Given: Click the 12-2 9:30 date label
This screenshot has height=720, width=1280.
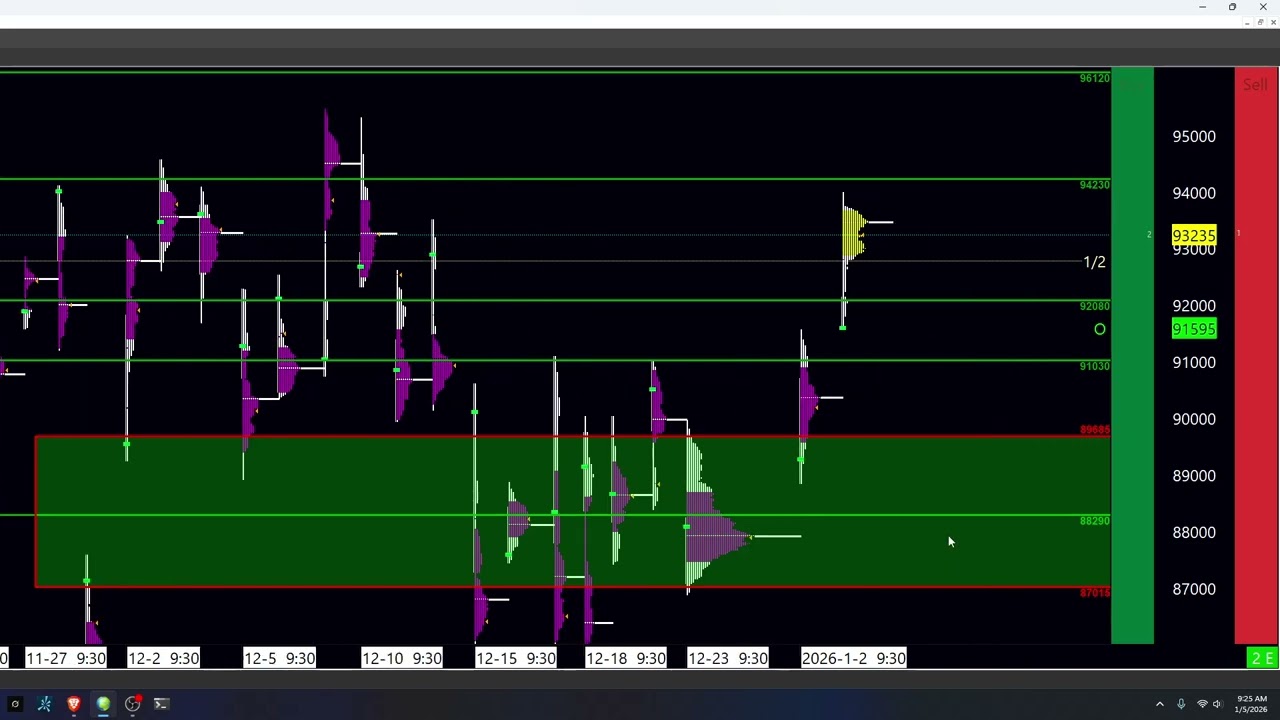Looking at the screenshot, I should 163,658.
